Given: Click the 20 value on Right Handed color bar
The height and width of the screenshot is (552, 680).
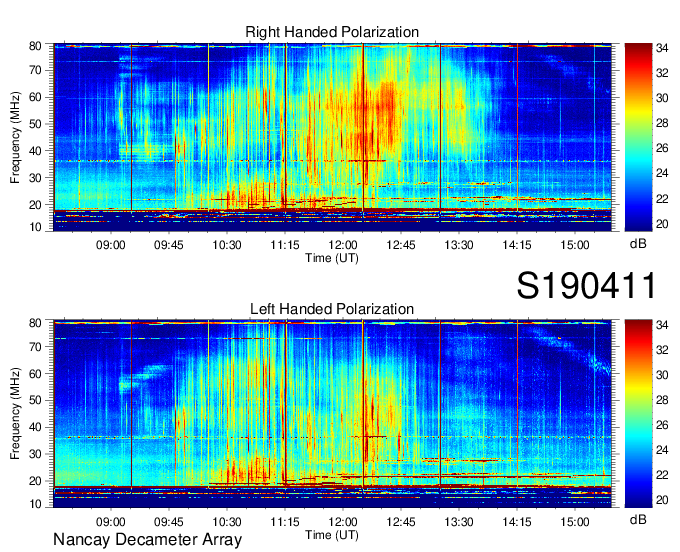Looking at the screenshot, I should coord(662,224).
